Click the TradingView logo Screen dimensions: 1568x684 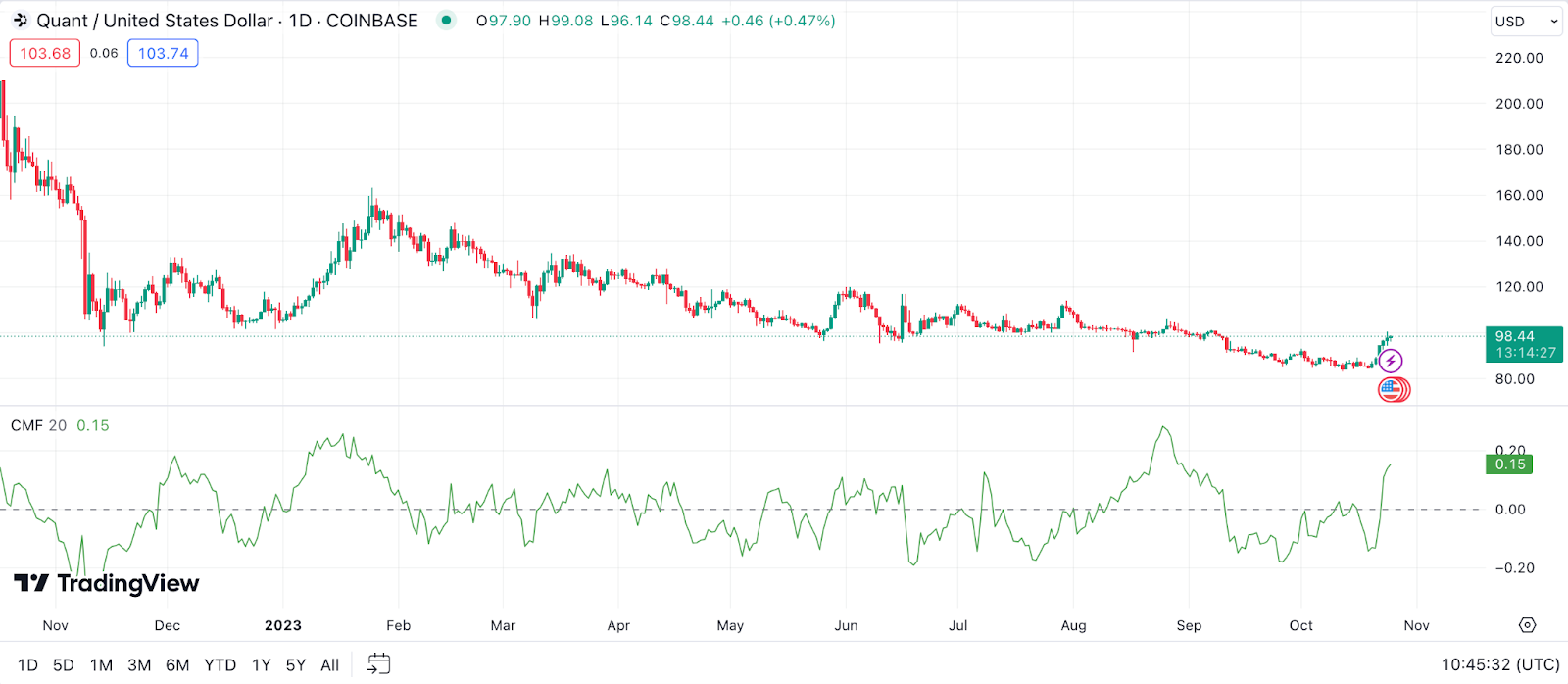[x=107, y=584]
